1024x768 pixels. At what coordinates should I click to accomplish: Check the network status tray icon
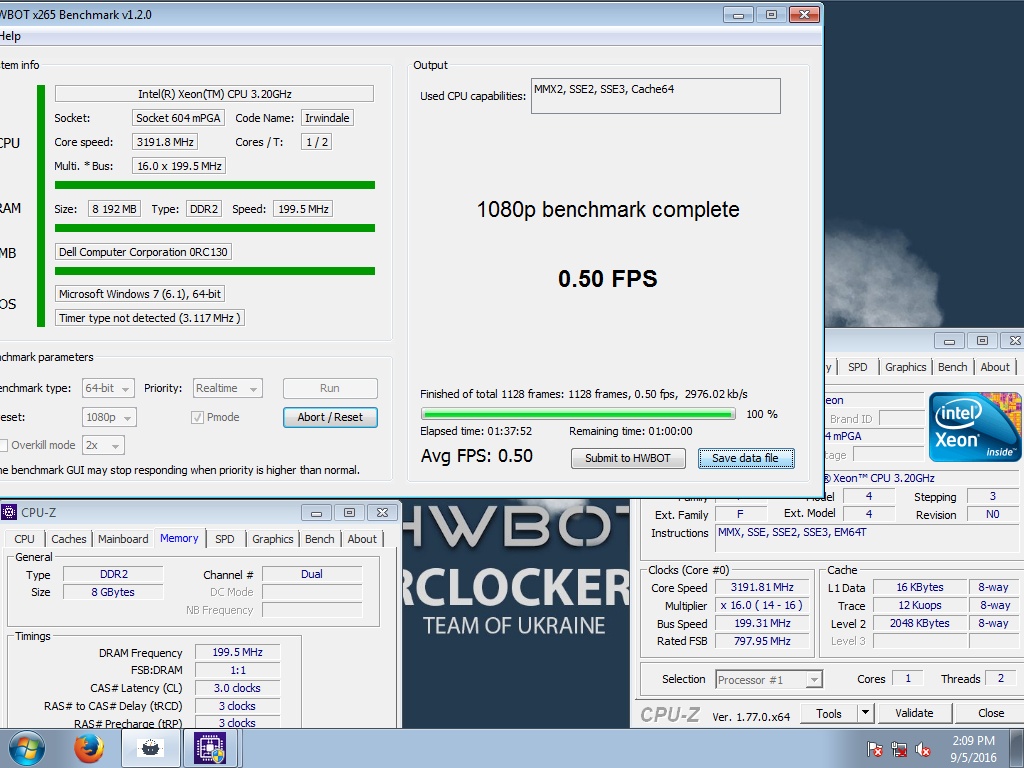[x=899, y=749]
